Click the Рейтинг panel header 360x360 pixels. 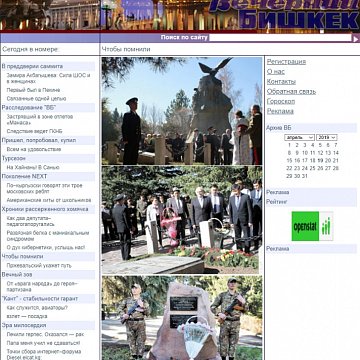tap(311, 202)
